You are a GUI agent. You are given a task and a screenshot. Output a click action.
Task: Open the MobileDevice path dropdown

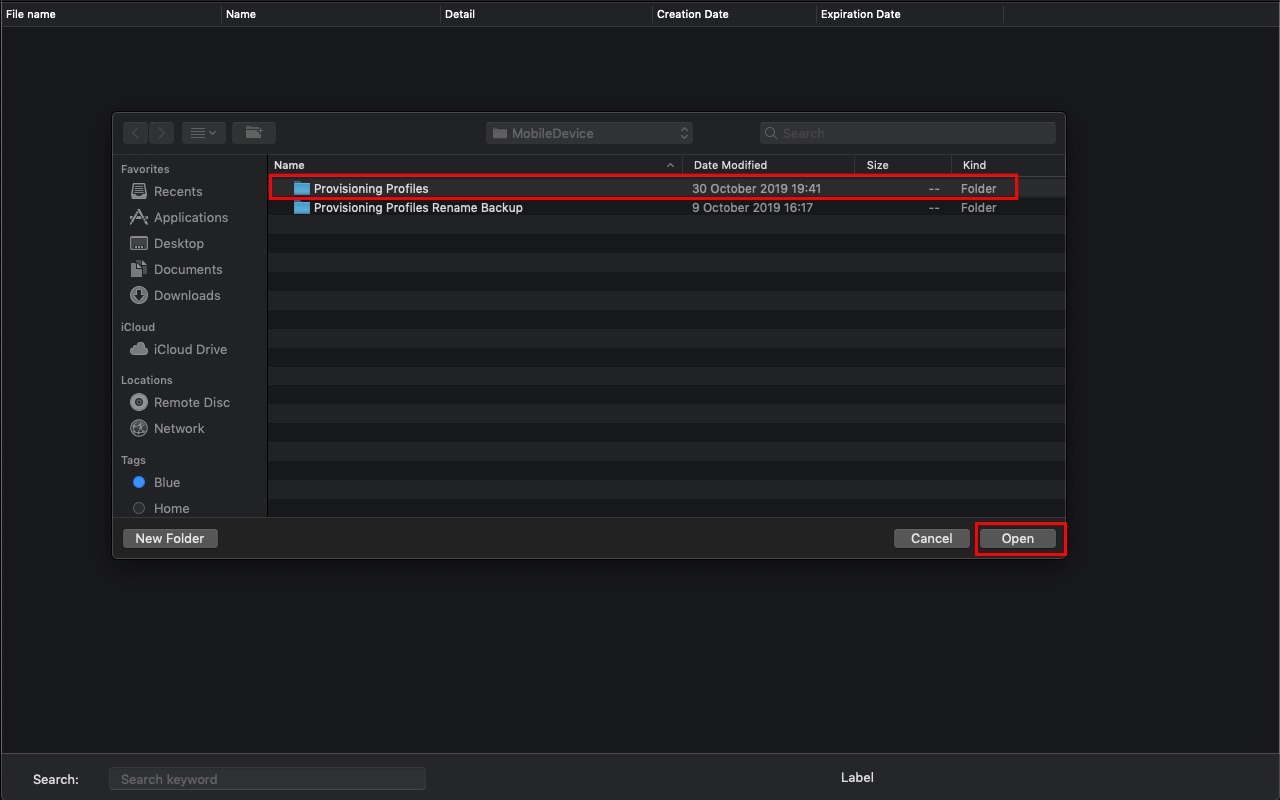[589, 133]
